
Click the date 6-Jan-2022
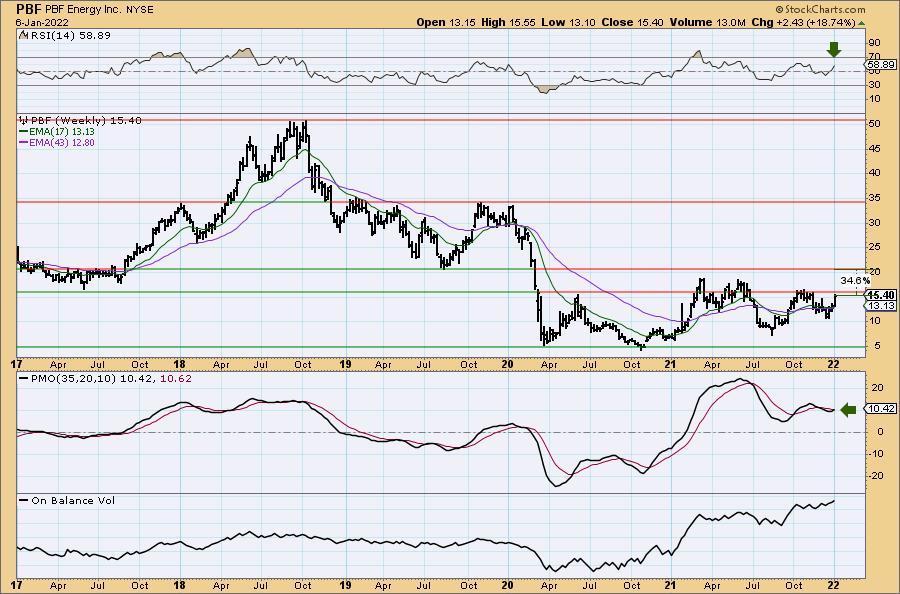click(42, 23)
